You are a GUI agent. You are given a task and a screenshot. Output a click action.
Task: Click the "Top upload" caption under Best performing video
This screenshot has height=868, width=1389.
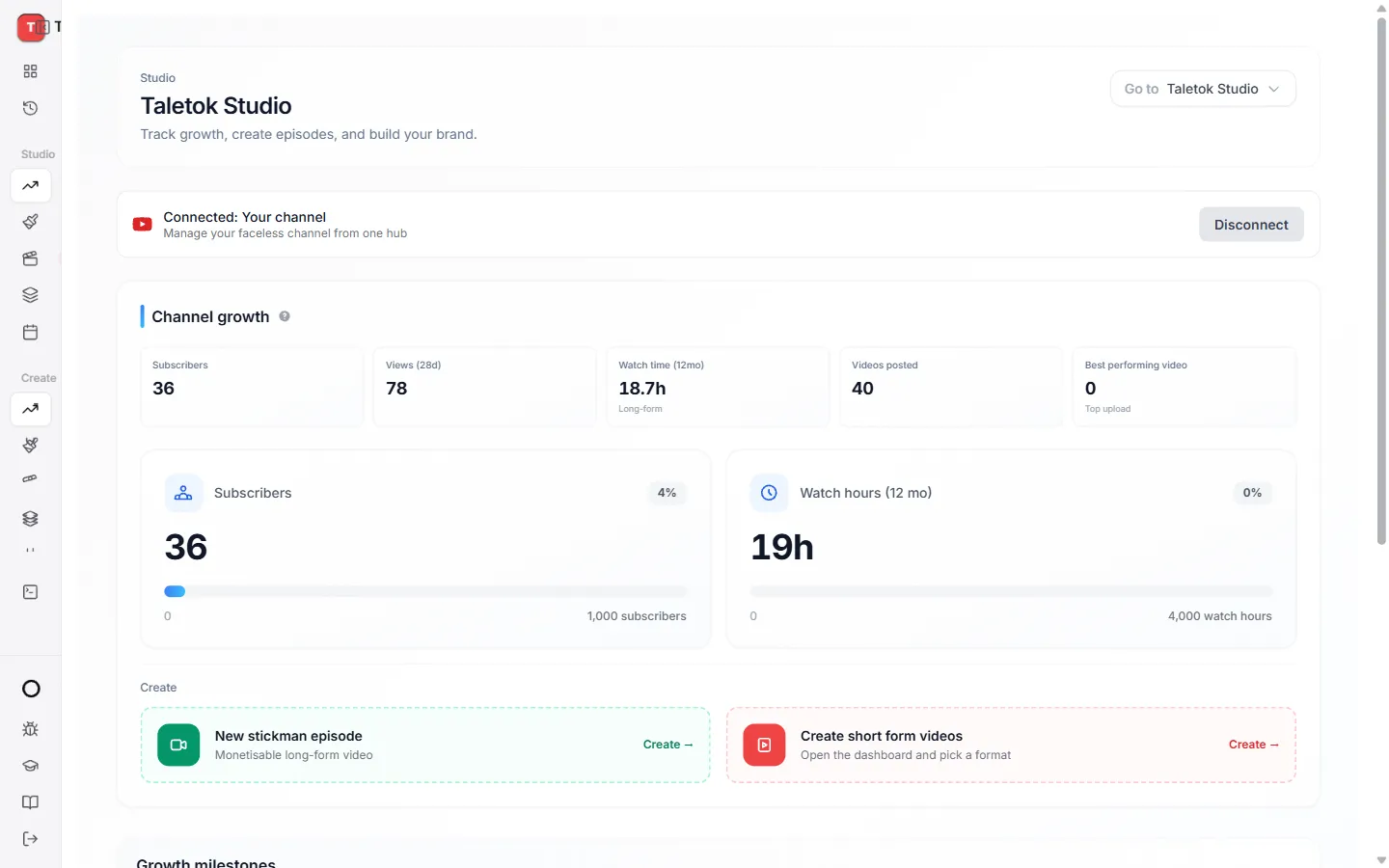point(1107,409)
